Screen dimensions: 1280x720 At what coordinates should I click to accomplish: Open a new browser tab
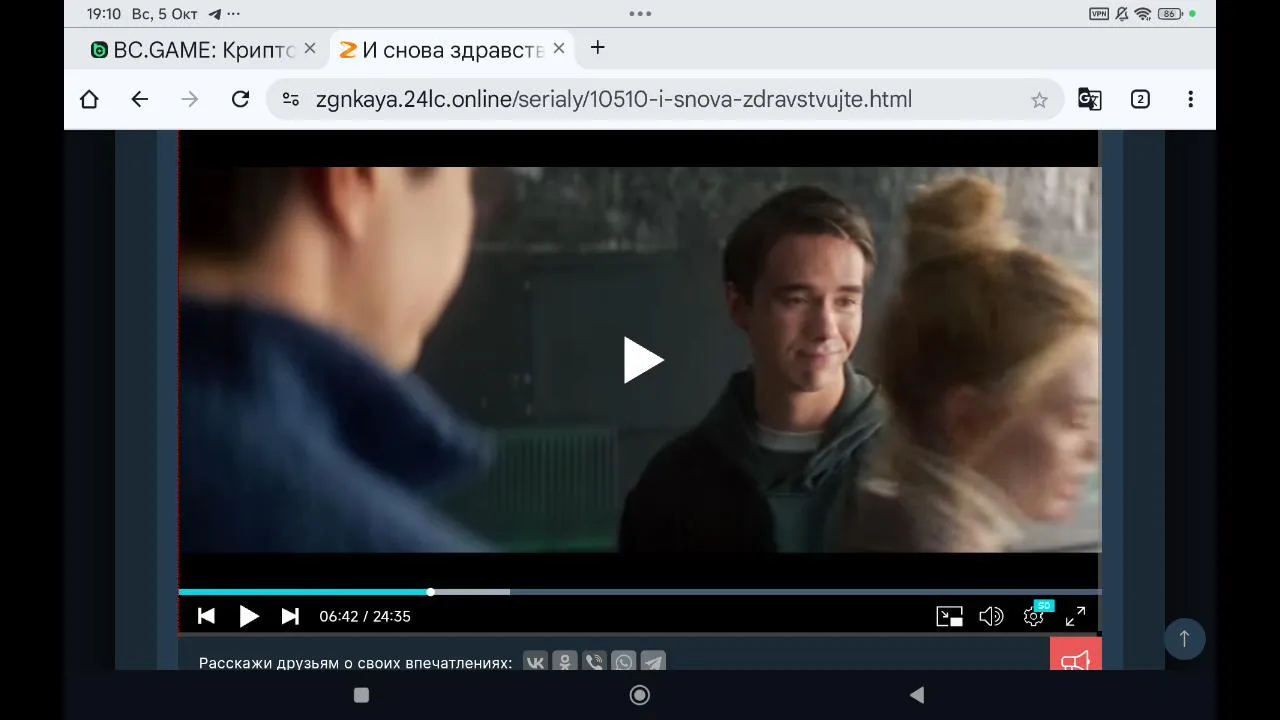tap(598, 48)
